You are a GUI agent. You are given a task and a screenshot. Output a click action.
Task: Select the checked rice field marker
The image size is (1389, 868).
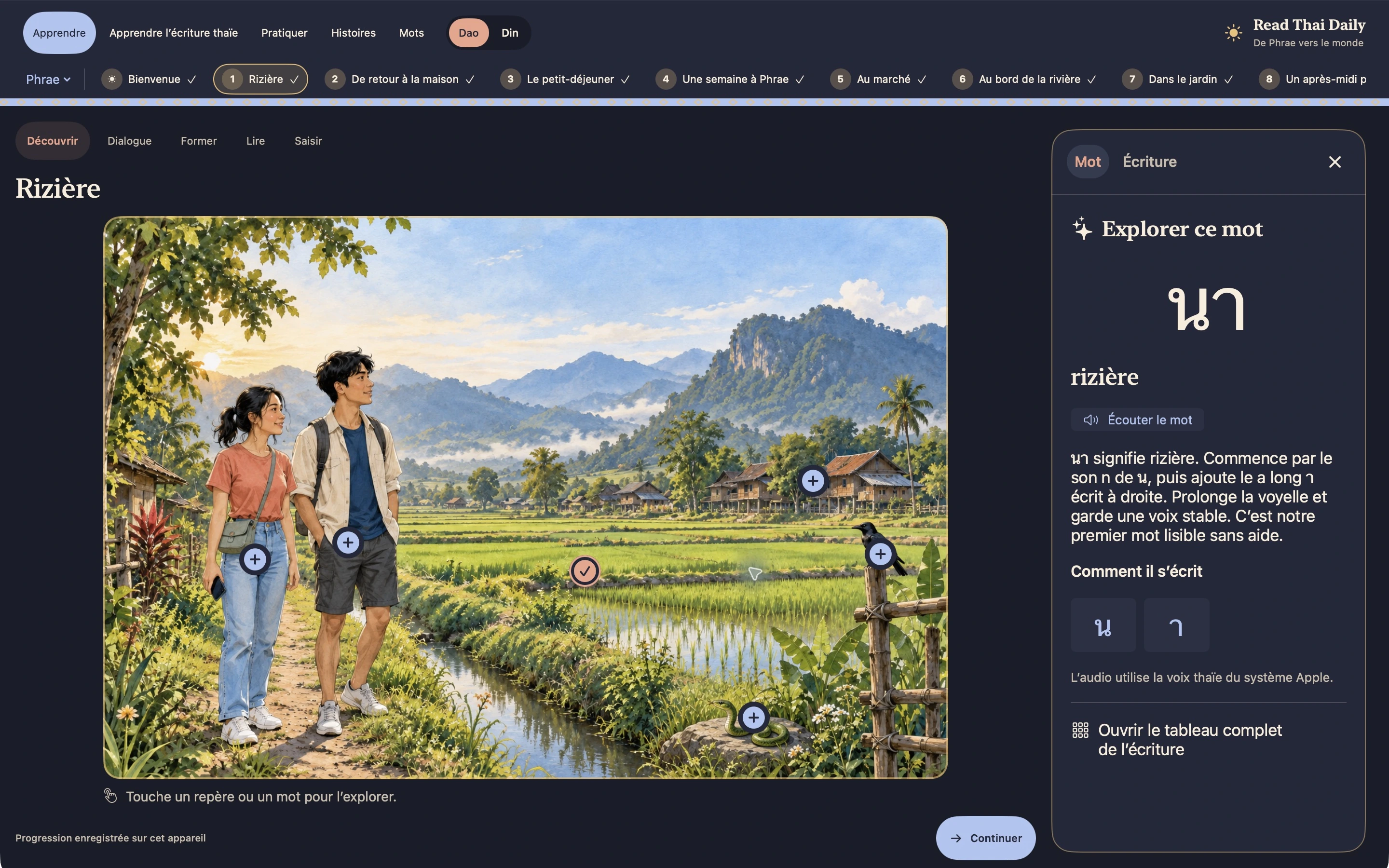pos(585,570)
